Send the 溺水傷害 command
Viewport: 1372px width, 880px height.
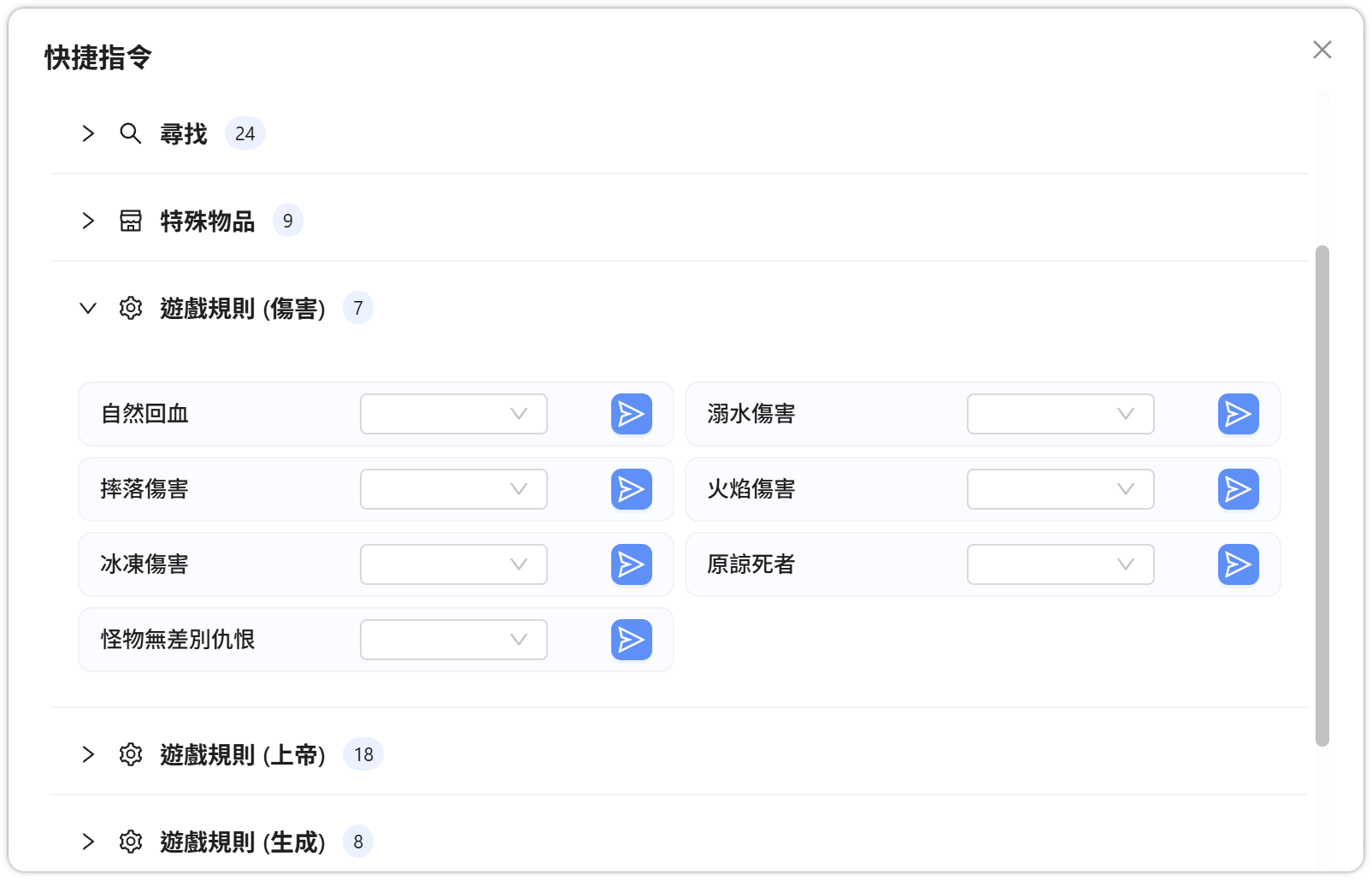point(1238,414)
